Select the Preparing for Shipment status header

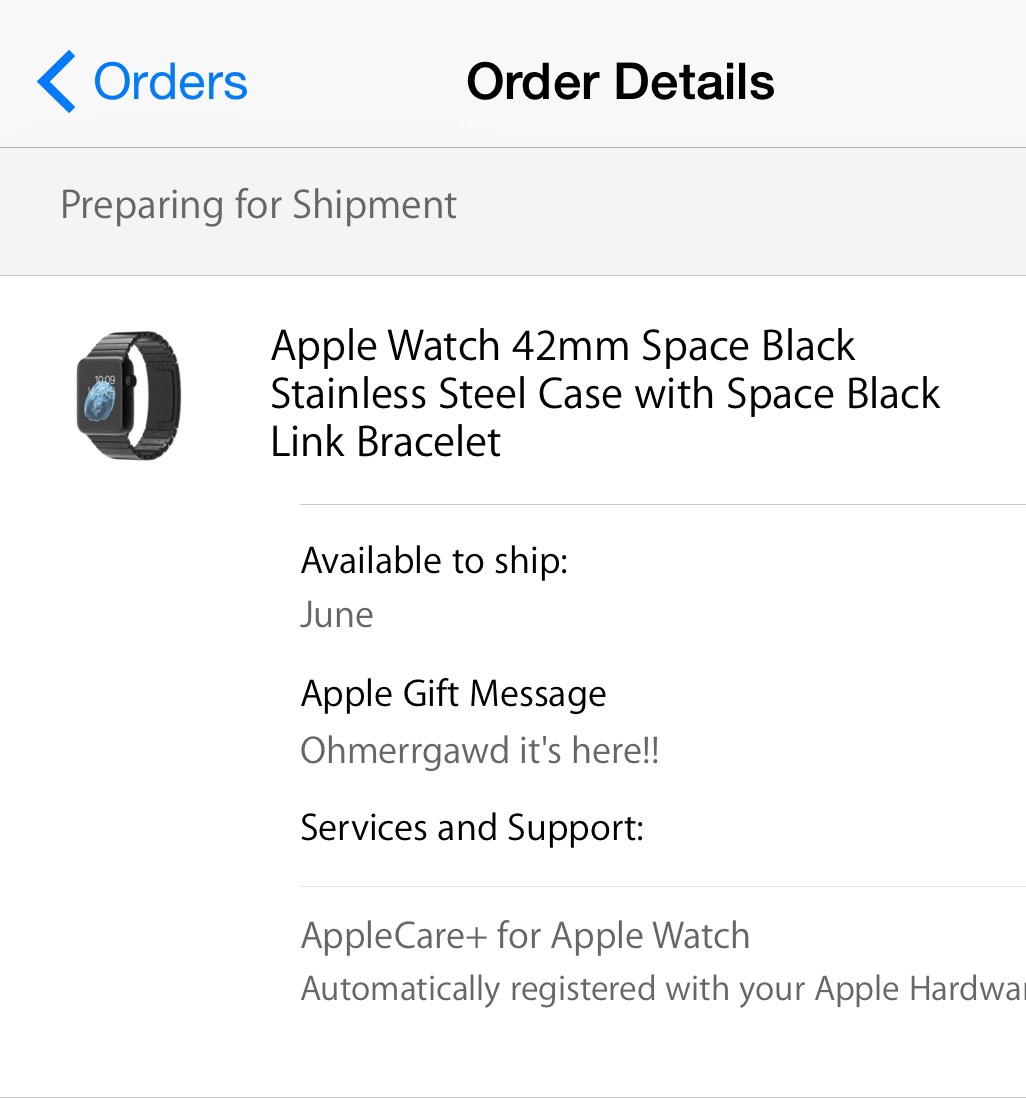tap(258, 205)
